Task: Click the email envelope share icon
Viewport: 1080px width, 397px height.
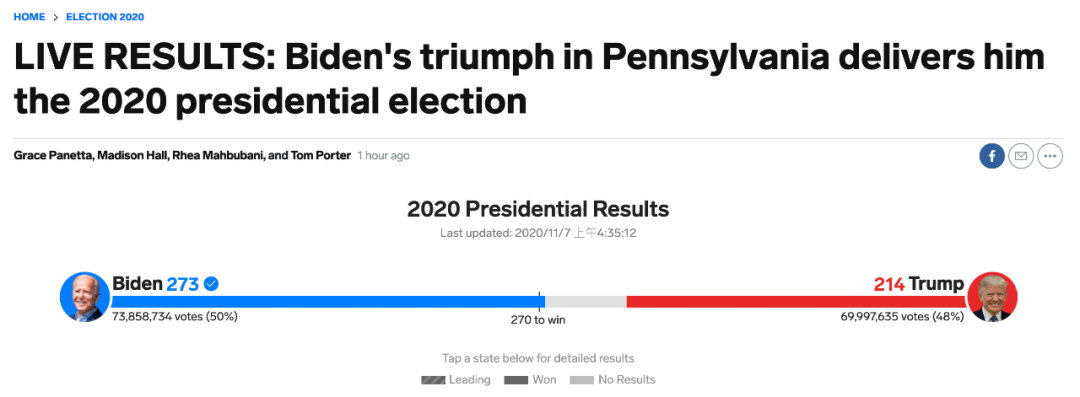Action: [1021, 156]
